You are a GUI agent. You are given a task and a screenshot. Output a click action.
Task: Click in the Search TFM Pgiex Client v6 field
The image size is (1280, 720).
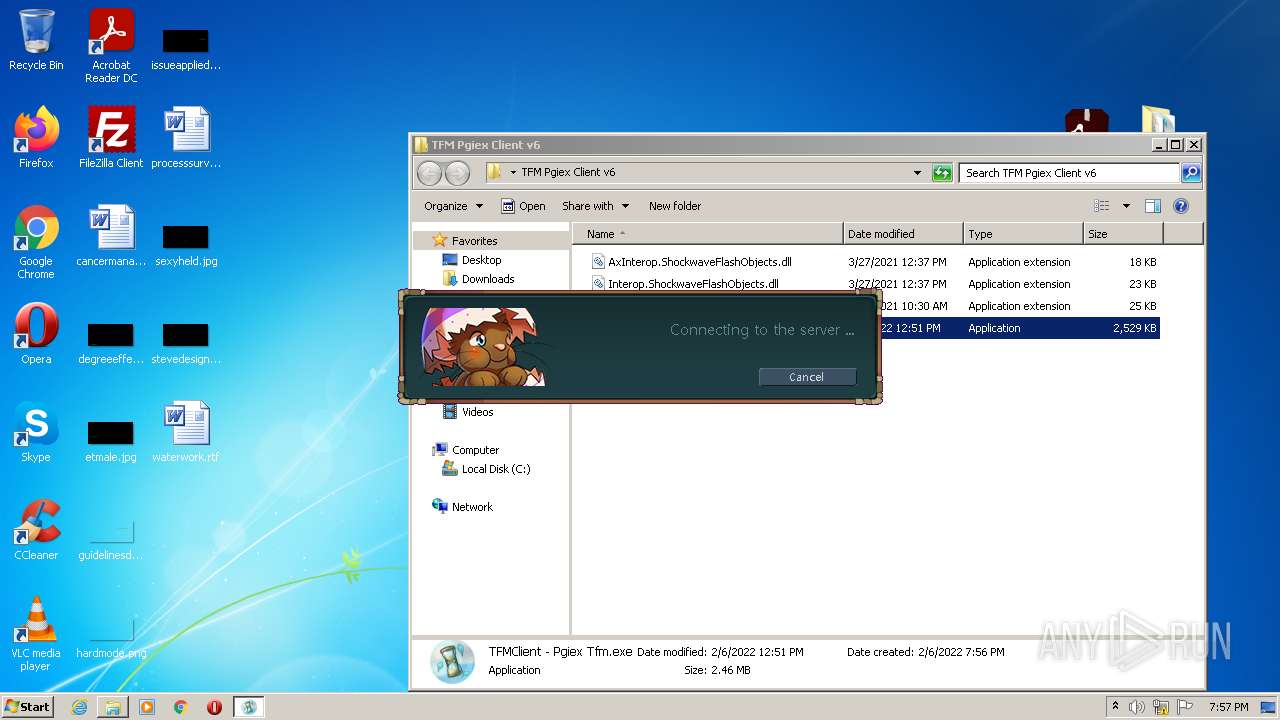click(1068, 173)
